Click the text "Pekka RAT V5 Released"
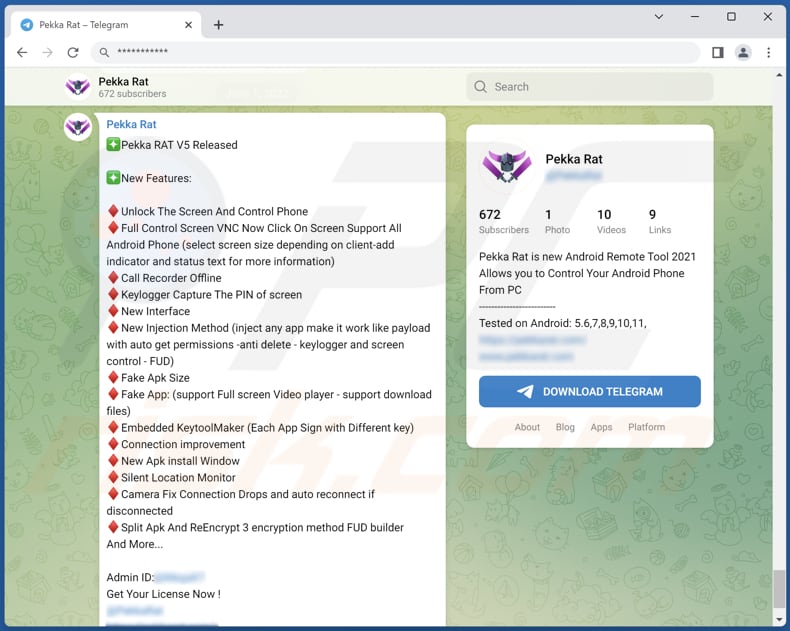Viewport: 790px width, 631px height. (179, 145)
